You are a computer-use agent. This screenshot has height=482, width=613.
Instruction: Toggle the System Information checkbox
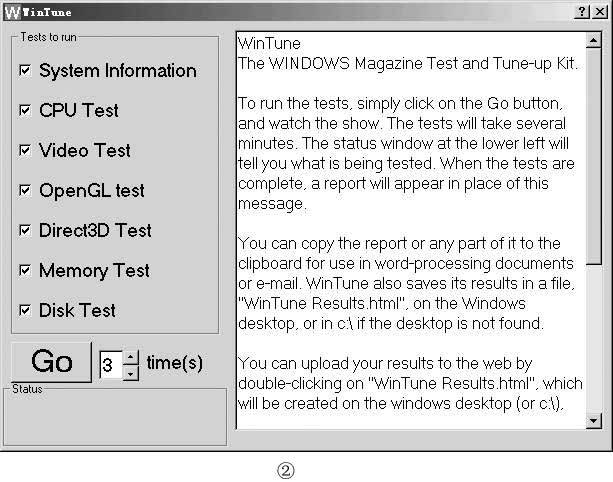tap(25, 71)
